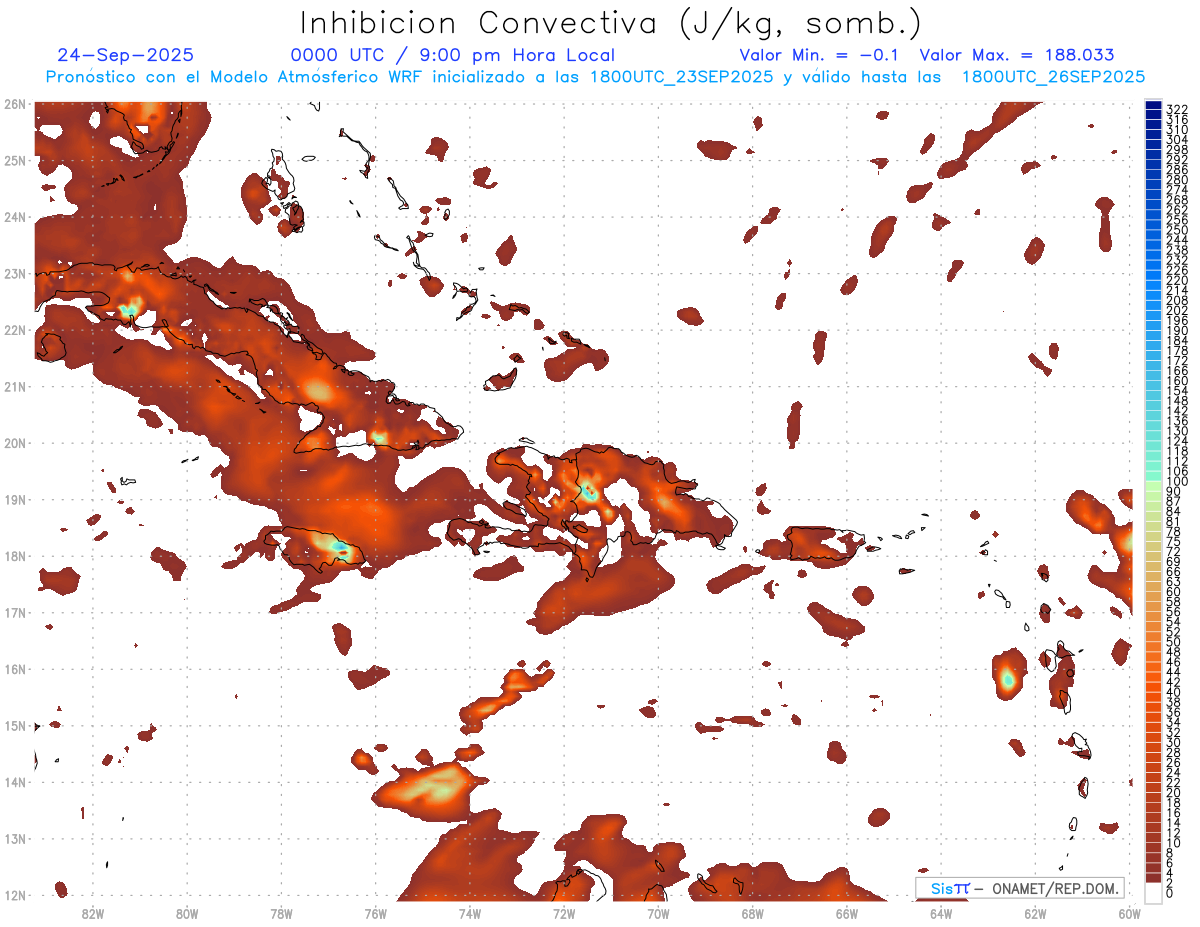Click the 60W longitude label
The height and width of the screenshot is (927, 1200).
click(x=1129, y=913)
